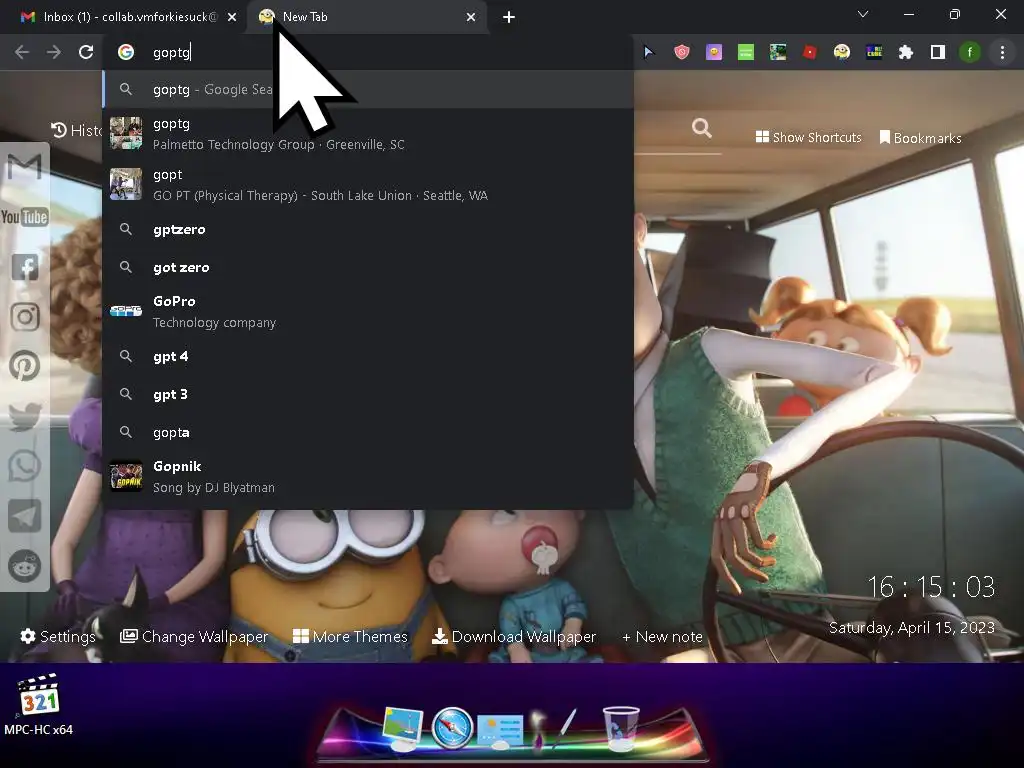Open Reddit from the sidebar
This screenshot has height=768, width=1024.
[x=25, y=566]
